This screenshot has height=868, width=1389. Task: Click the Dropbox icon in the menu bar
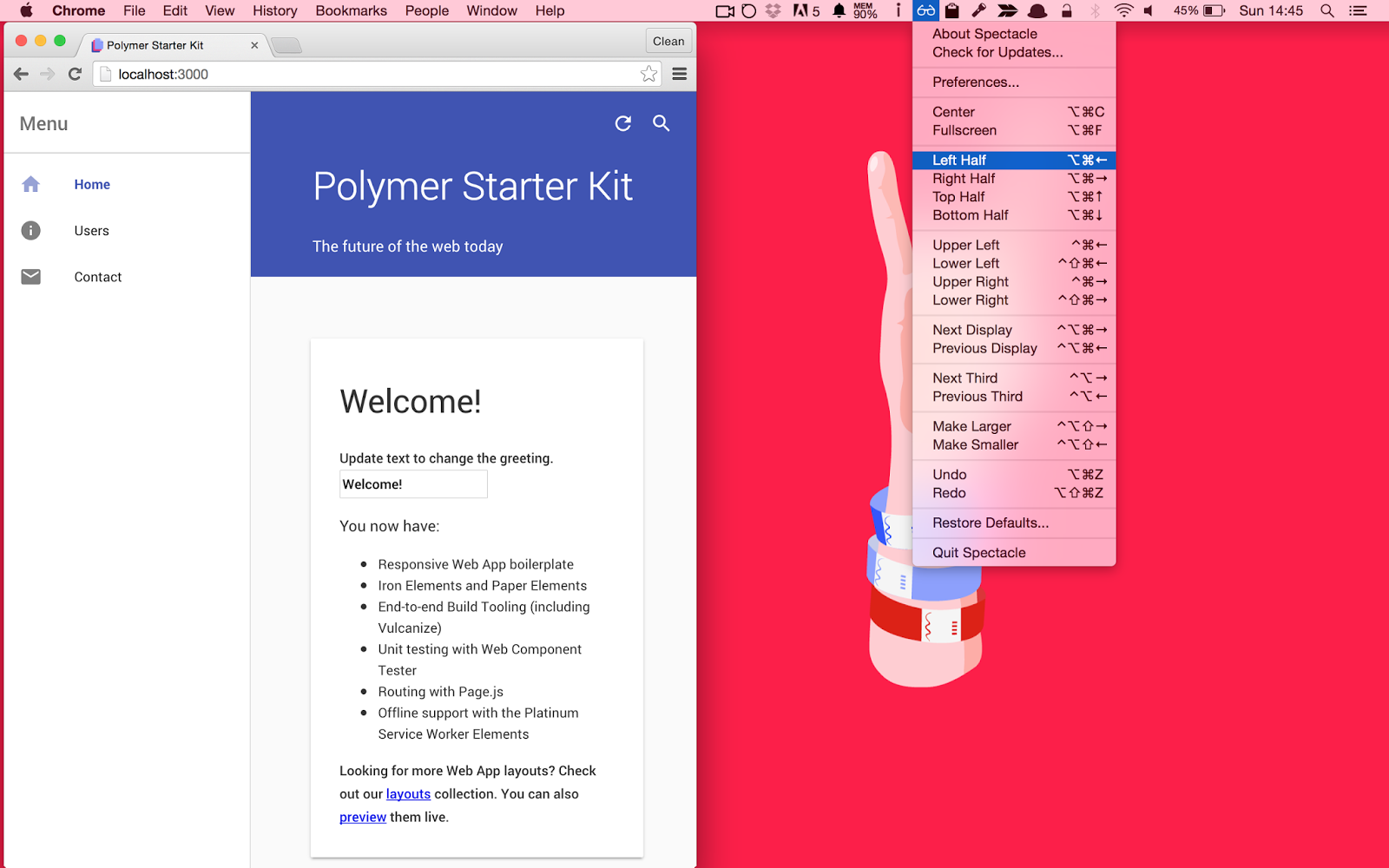[773, 10]
